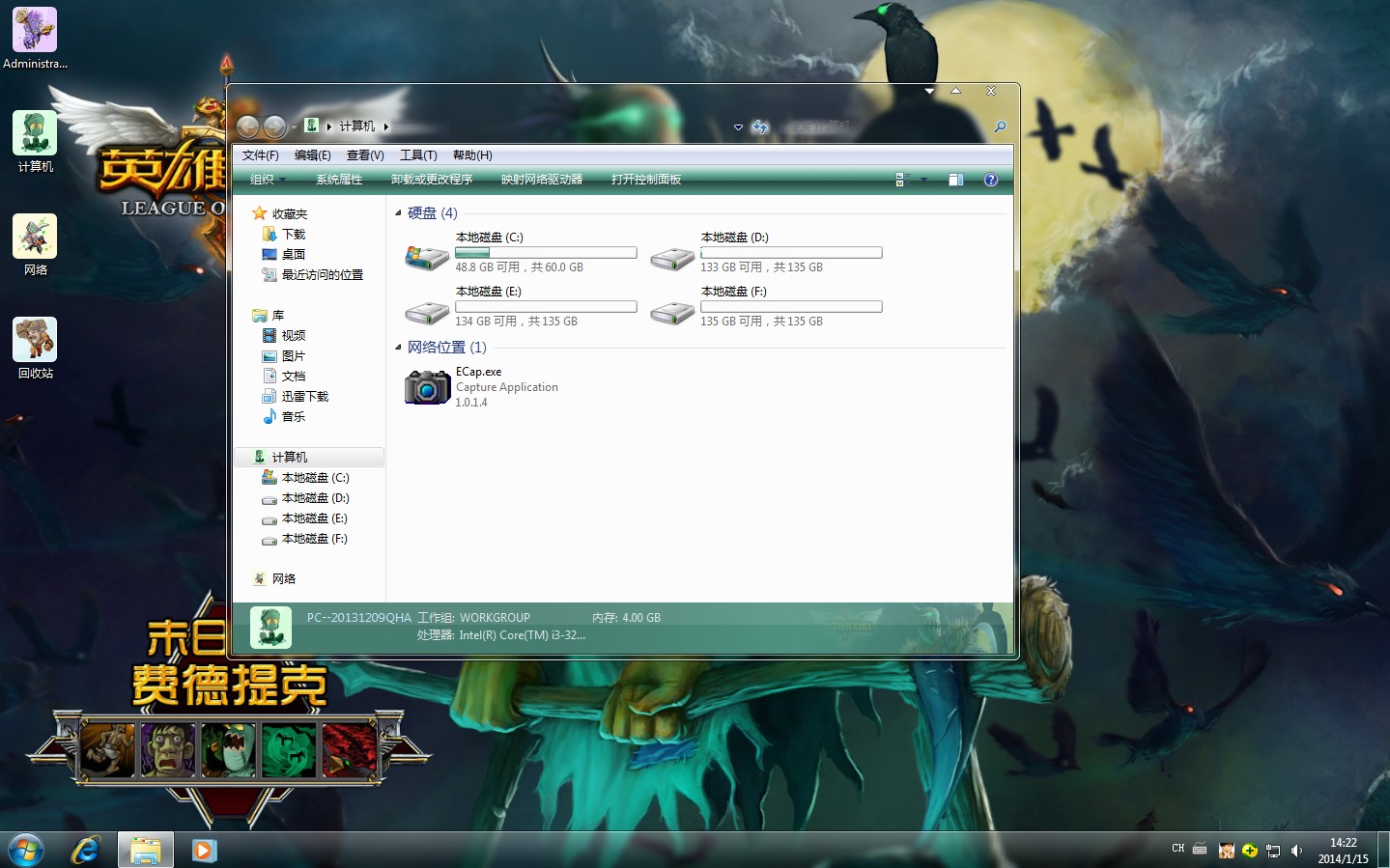Viewport: 1390px width, 868px height.
Task: Select drive F: icon in content area
Action: click(x=672, y=313)
